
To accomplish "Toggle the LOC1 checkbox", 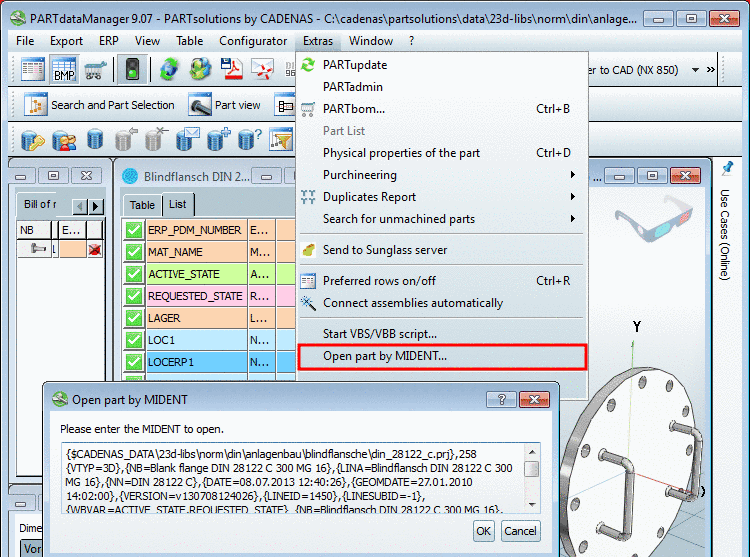I will 134,340.
